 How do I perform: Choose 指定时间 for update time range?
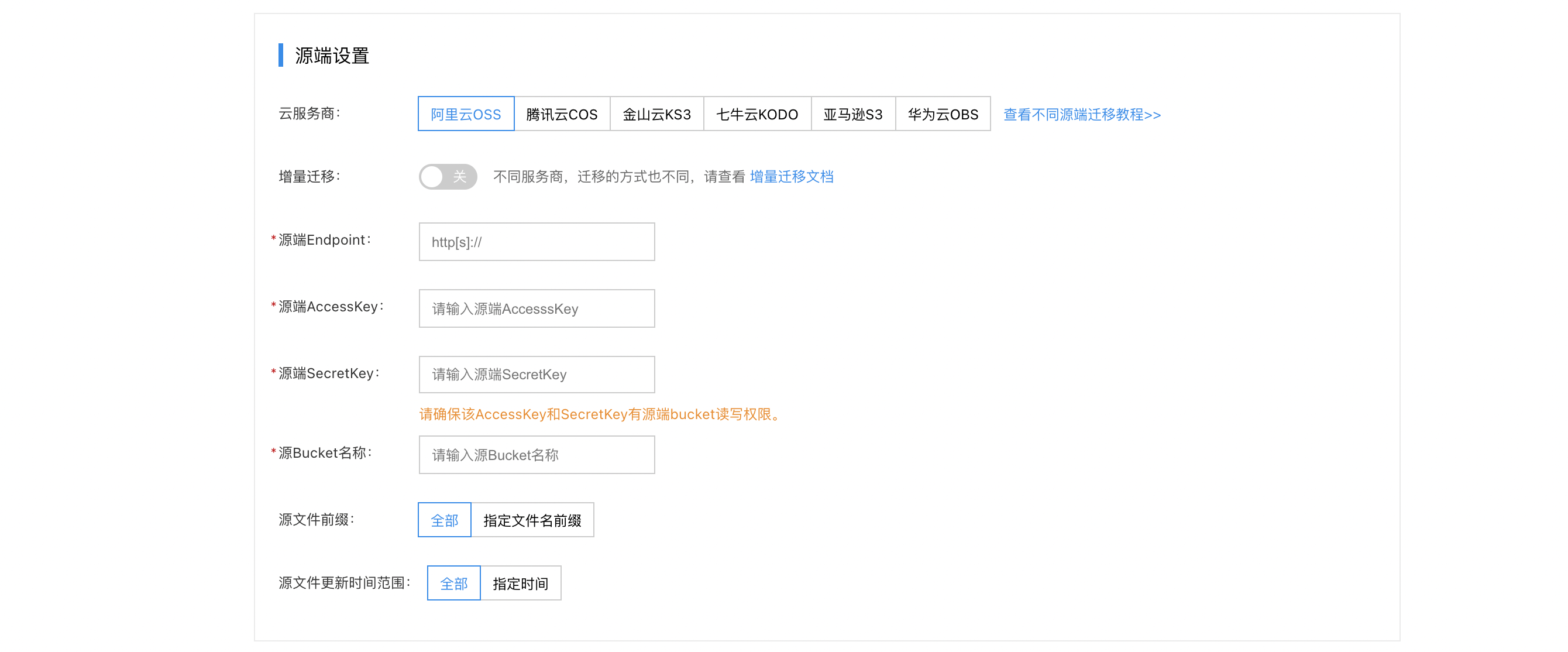(x=521, y=583)
